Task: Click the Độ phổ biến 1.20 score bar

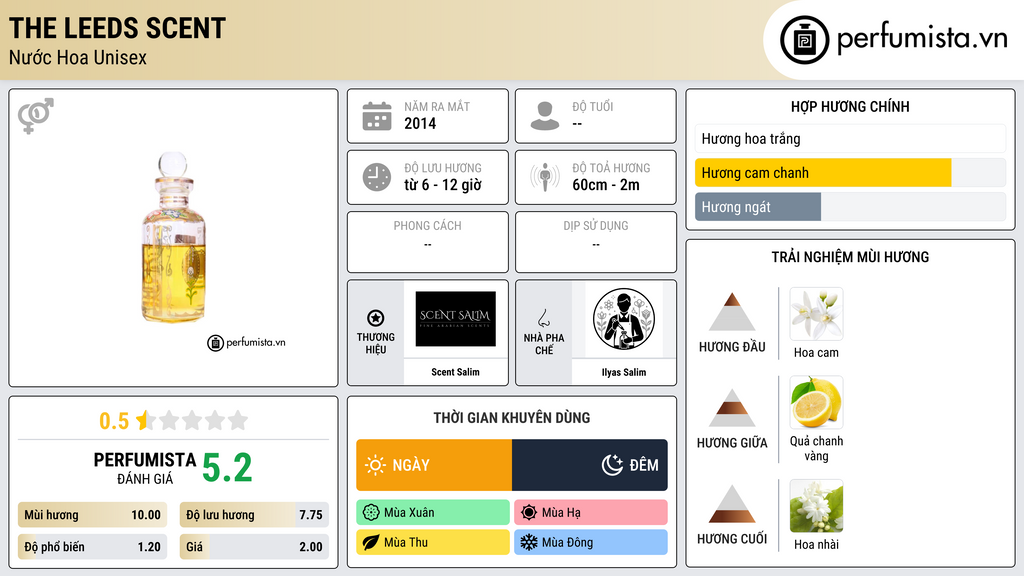Action: [x=93, y=547]
